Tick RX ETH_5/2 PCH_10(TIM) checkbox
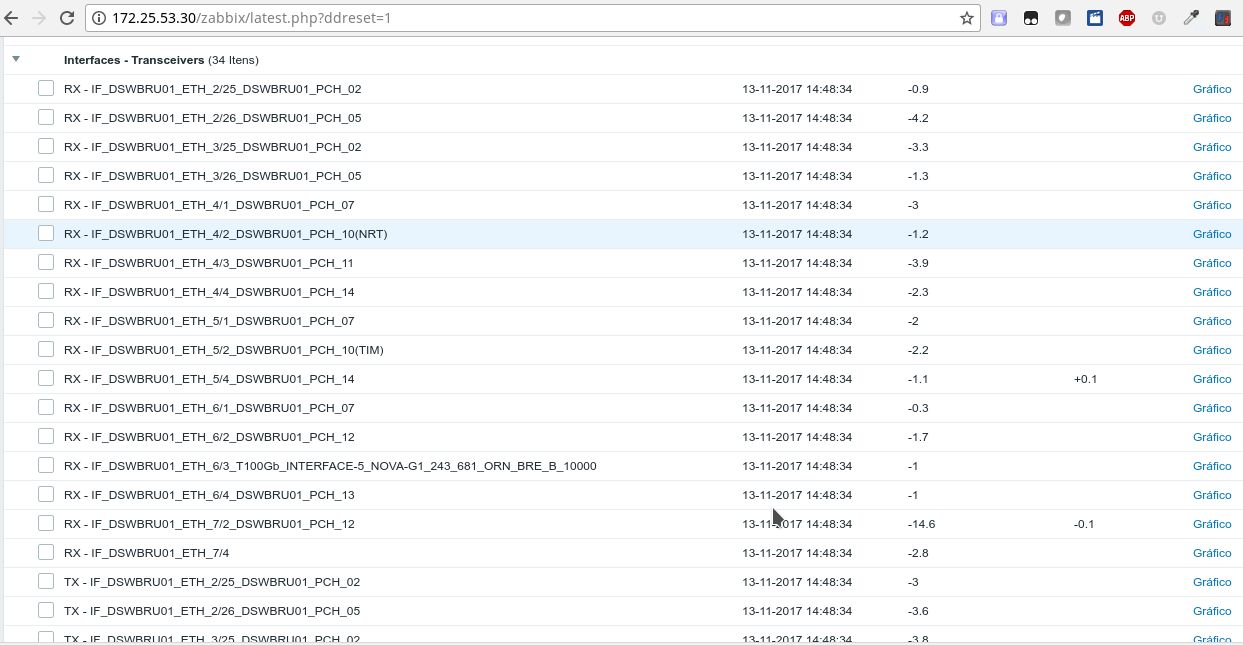Viewport: 1243px width, 645px height. [x=46, y=349]
